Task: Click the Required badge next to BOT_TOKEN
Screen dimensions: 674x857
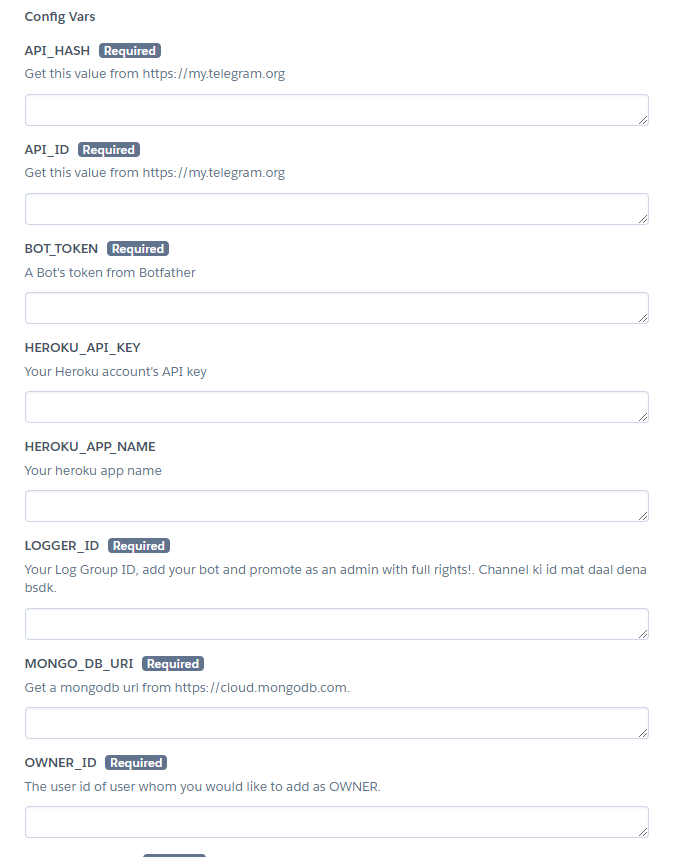Action: (x=138, y=249)
